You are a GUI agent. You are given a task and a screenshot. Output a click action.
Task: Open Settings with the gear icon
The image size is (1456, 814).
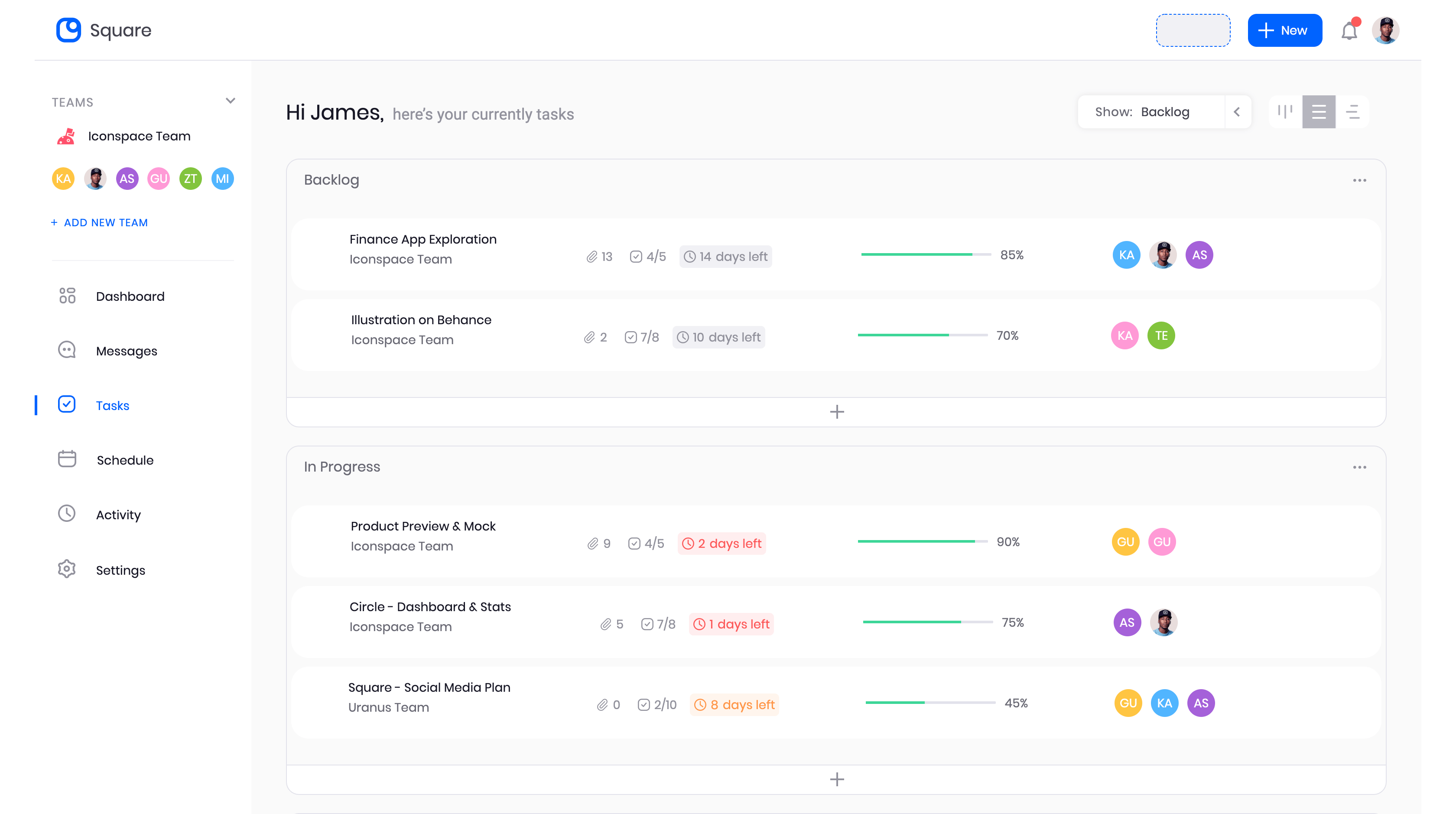pyautogui.click(x=67, y=569)
